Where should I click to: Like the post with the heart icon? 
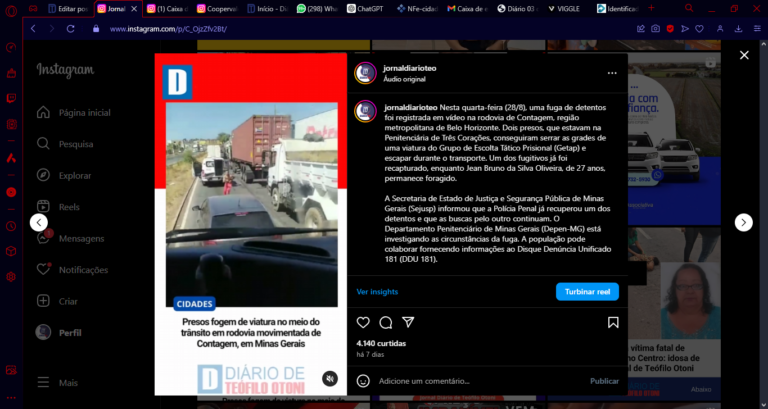363,322
